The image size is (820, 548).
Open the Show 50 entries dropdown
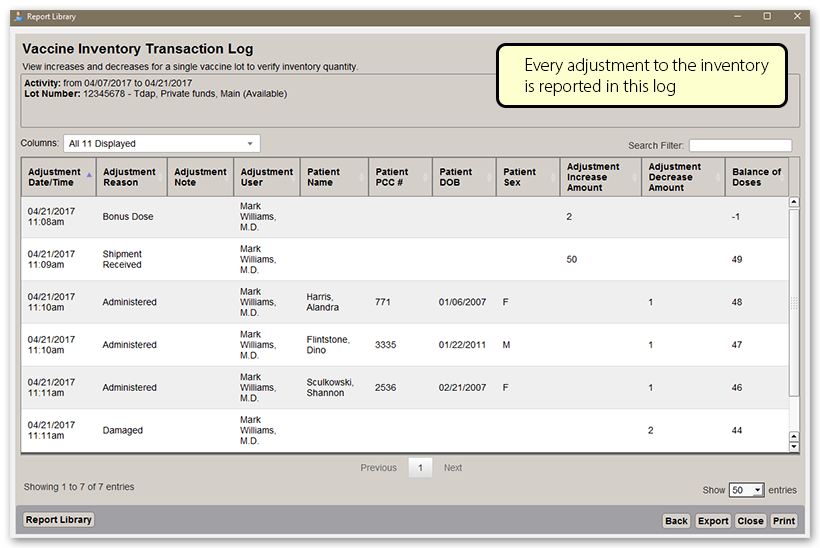click(746, 490)
